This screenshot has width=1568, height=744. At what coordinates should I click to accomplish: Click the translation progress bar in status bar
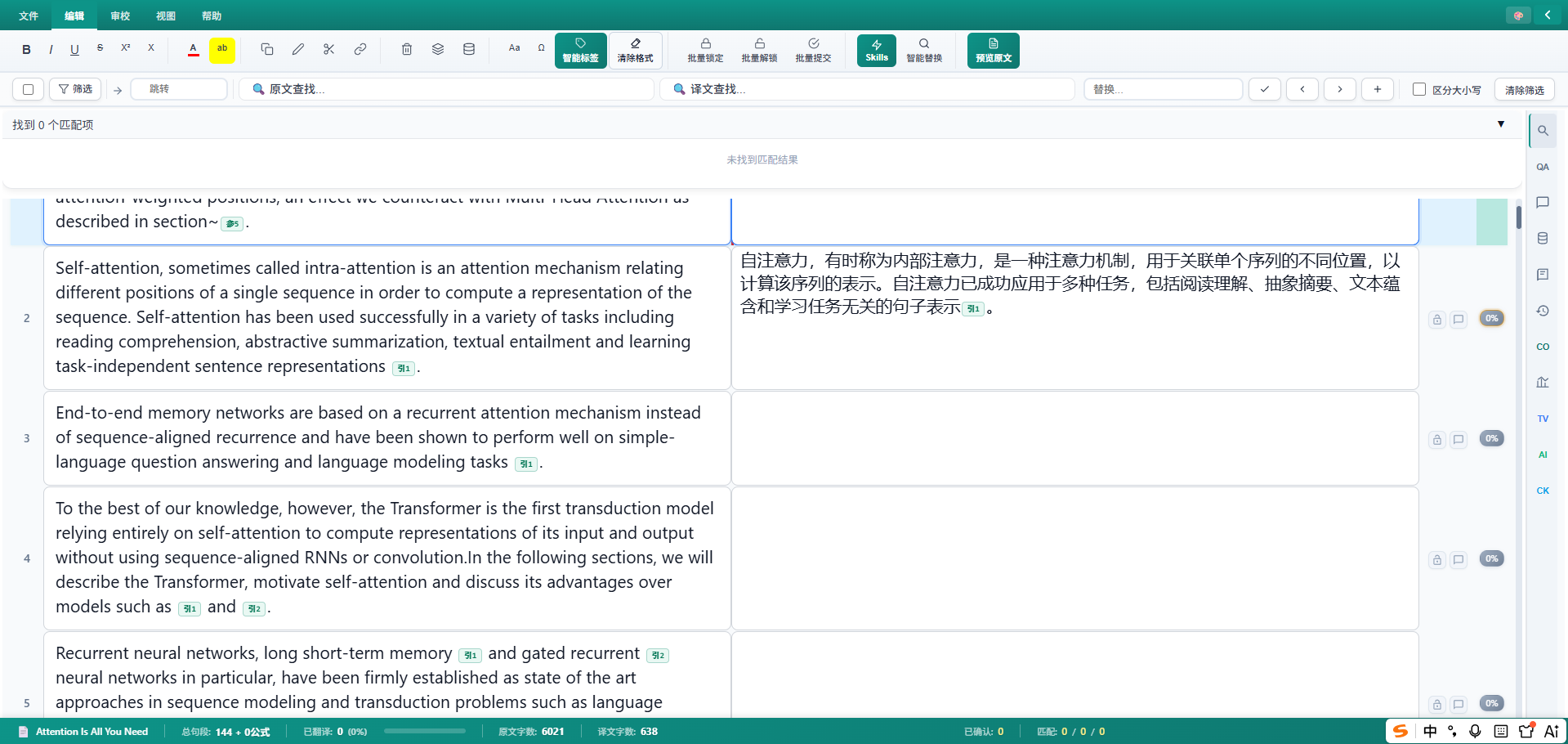point(425,731)
